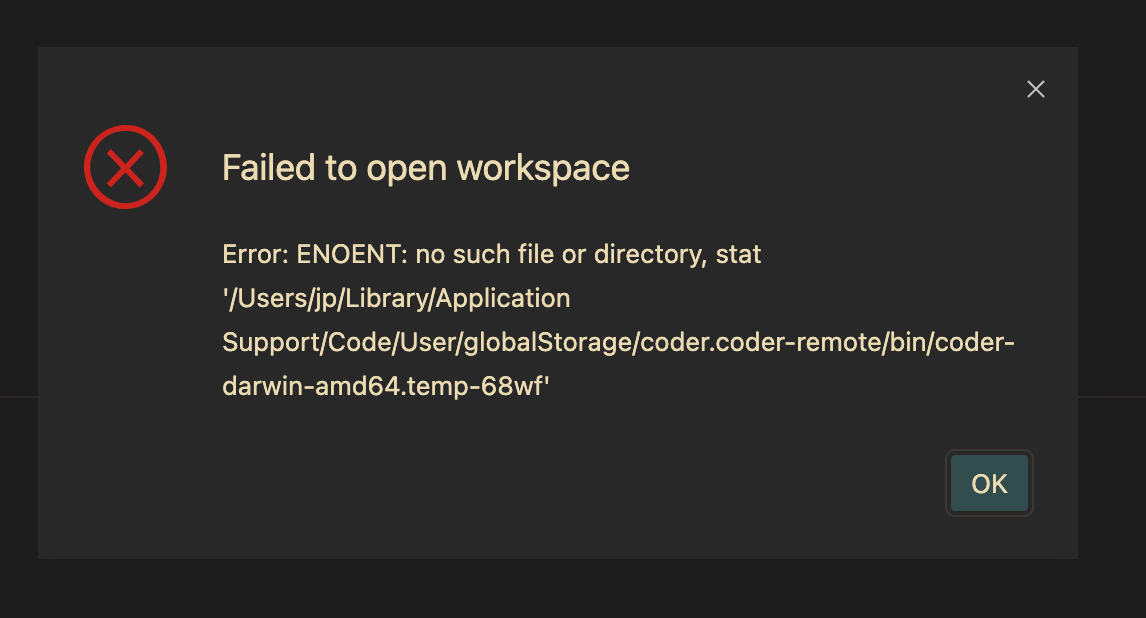Click the OK button to dismiss
This screenshot has height=618, width=1146.
pos(989,483)
